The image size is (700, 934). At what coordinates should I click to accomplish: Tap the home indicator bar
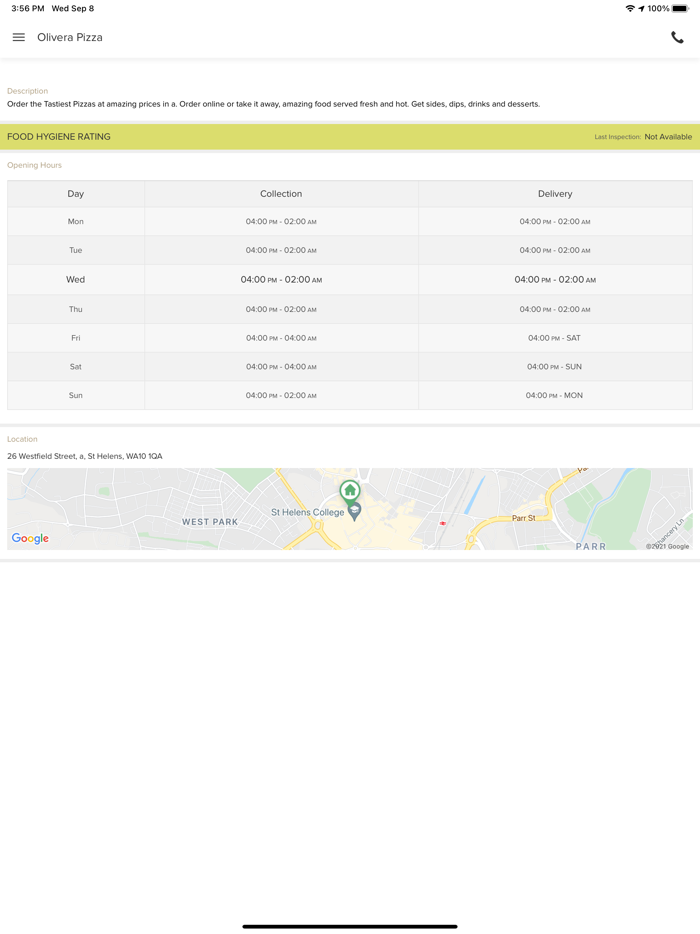tap(350, 926)
